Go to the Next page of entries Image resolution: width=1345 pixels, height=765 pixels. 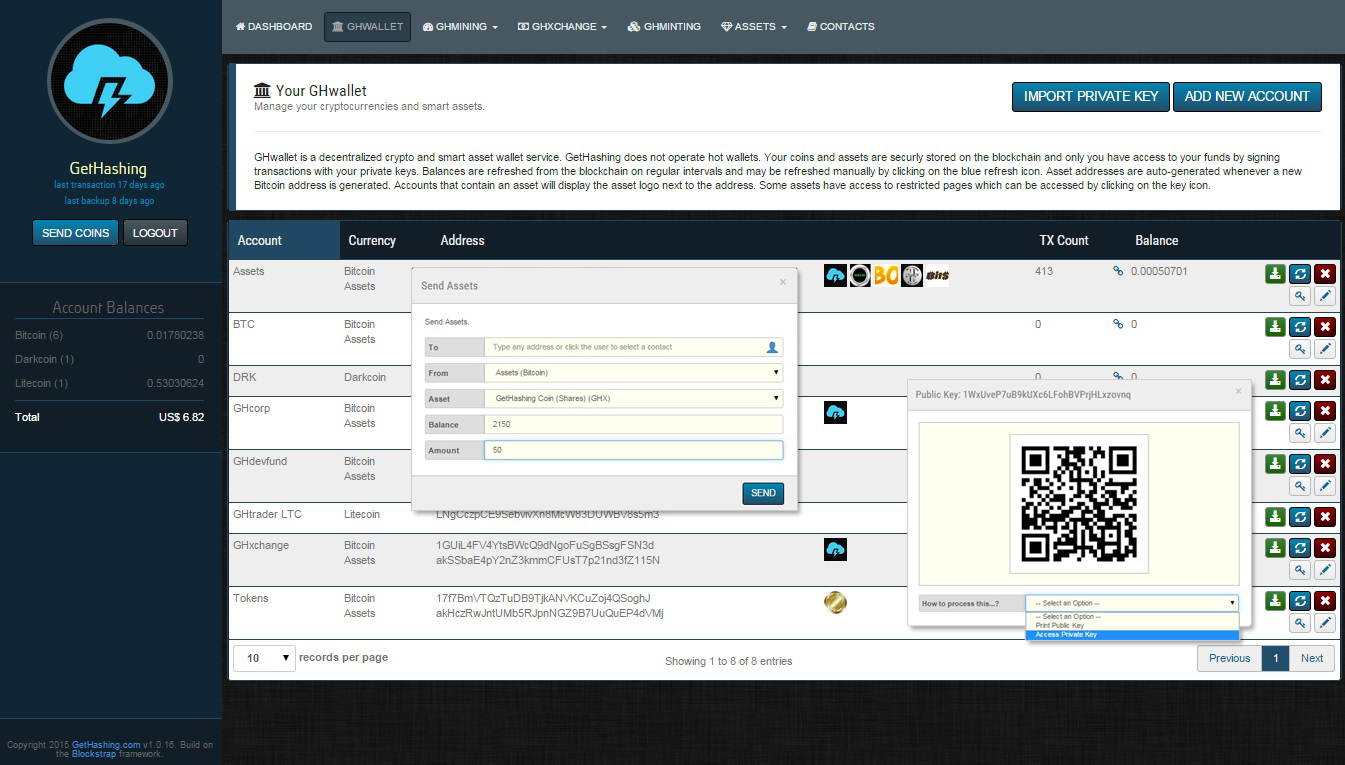click(x=1312, y=658)
